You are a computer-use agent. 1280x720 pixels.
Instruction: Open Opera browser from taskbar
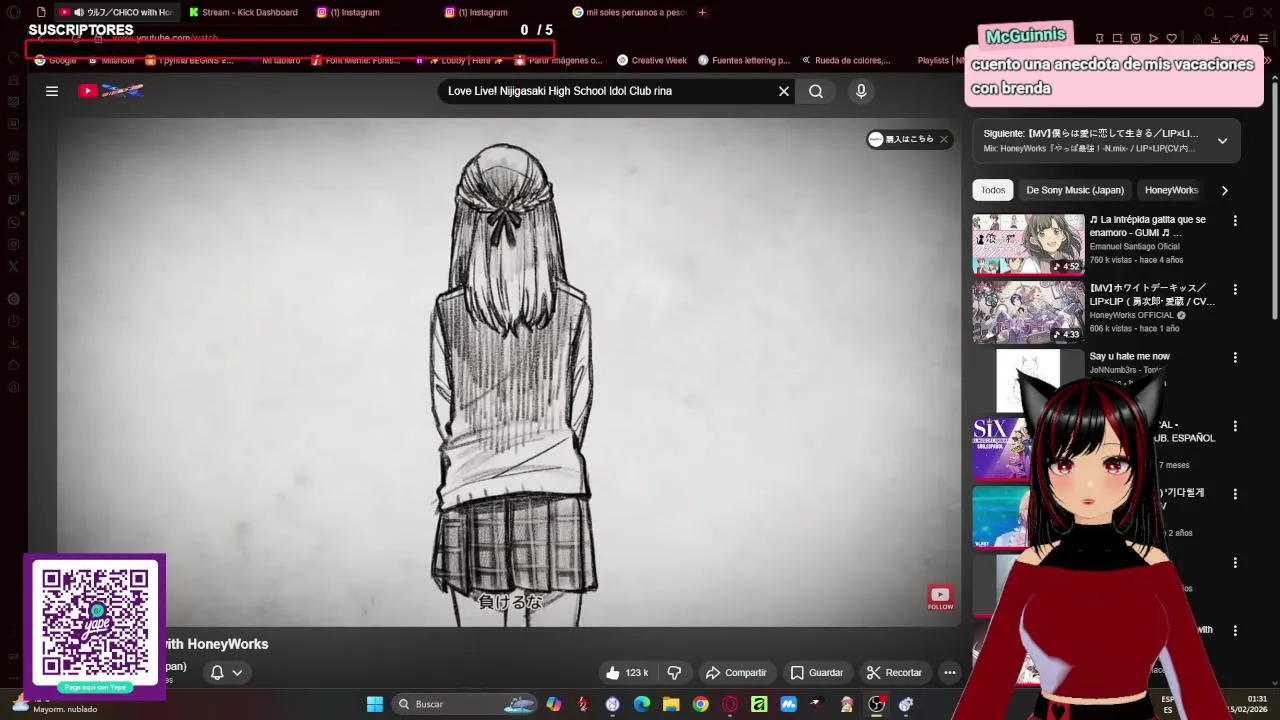click(730, 704)
